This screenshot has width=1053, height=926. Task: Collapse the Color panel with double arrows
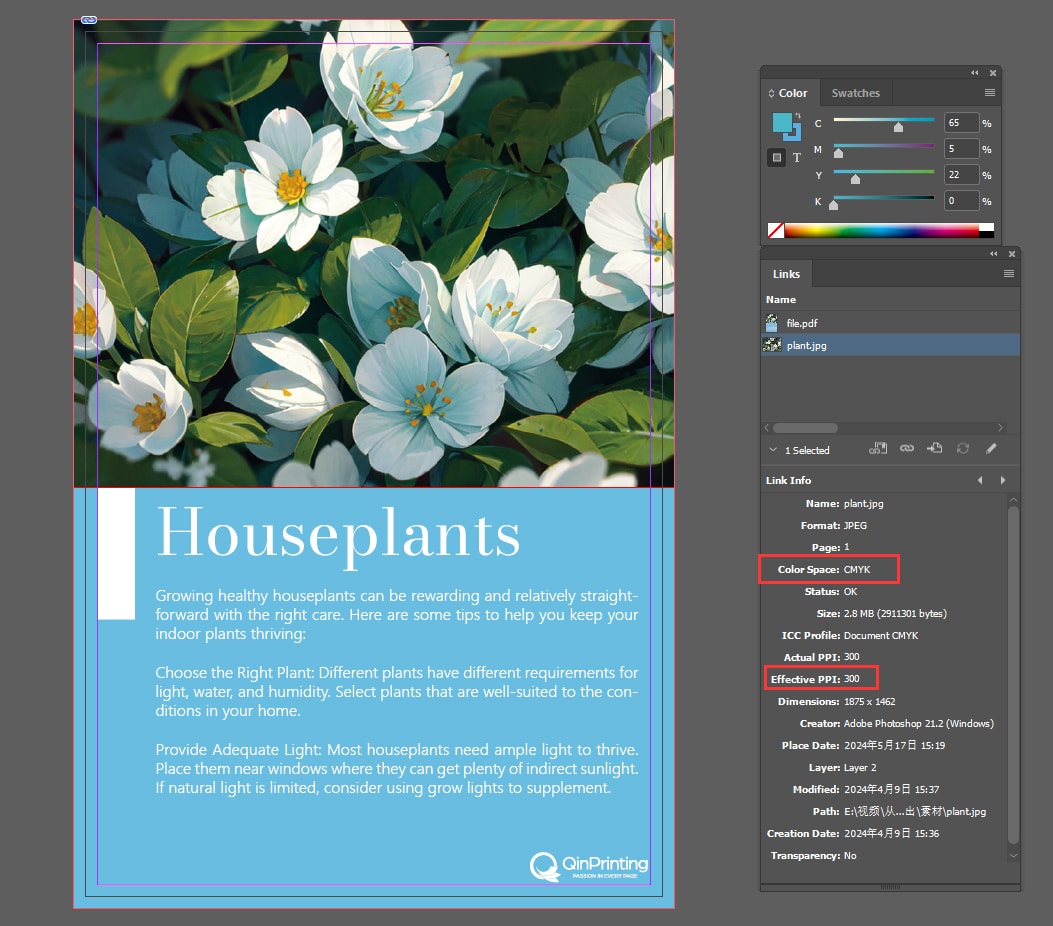pos(974,73)
